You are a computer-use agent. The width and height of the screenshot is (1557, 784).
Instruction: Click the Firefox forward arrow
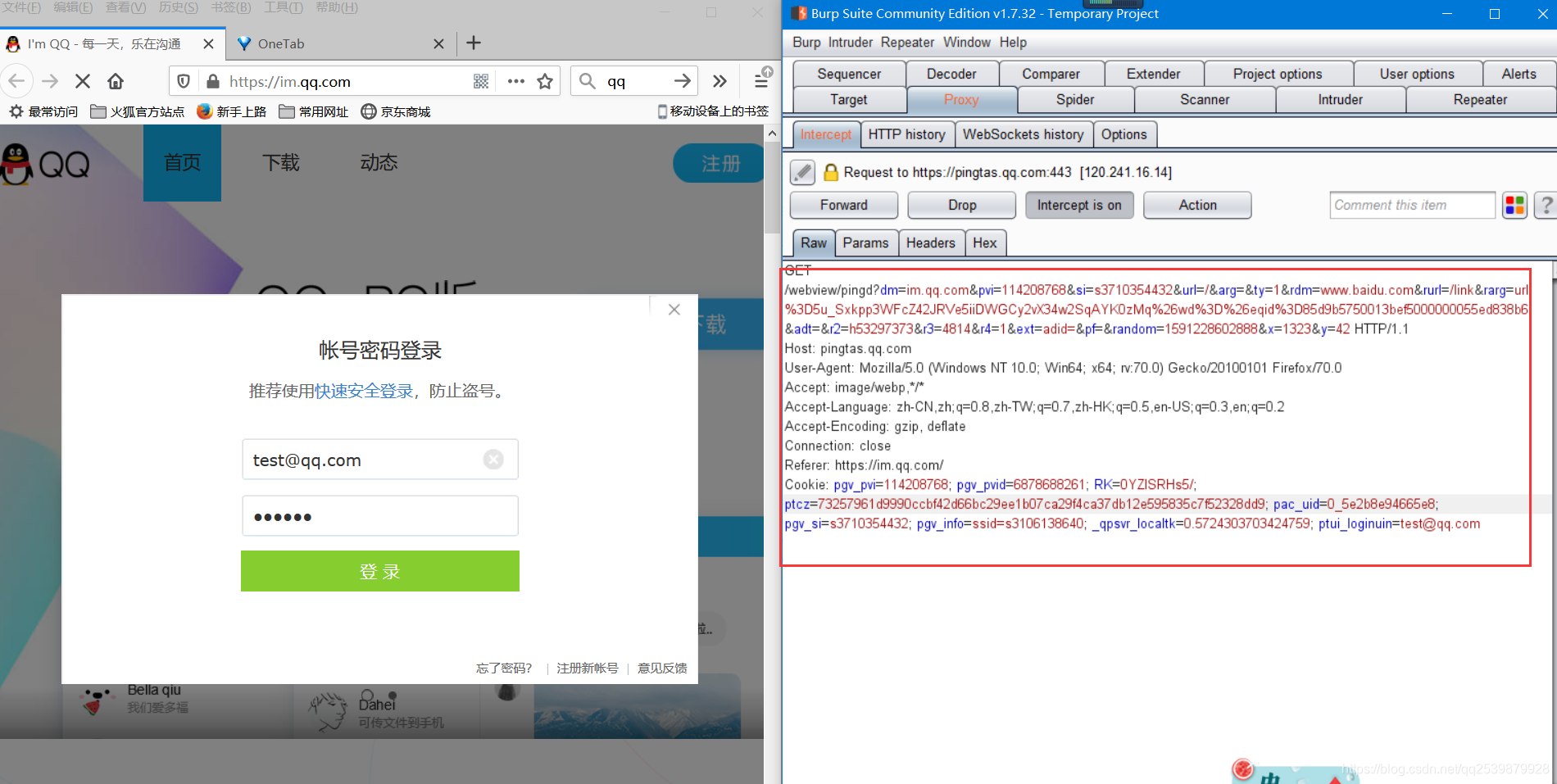[50, 81]
